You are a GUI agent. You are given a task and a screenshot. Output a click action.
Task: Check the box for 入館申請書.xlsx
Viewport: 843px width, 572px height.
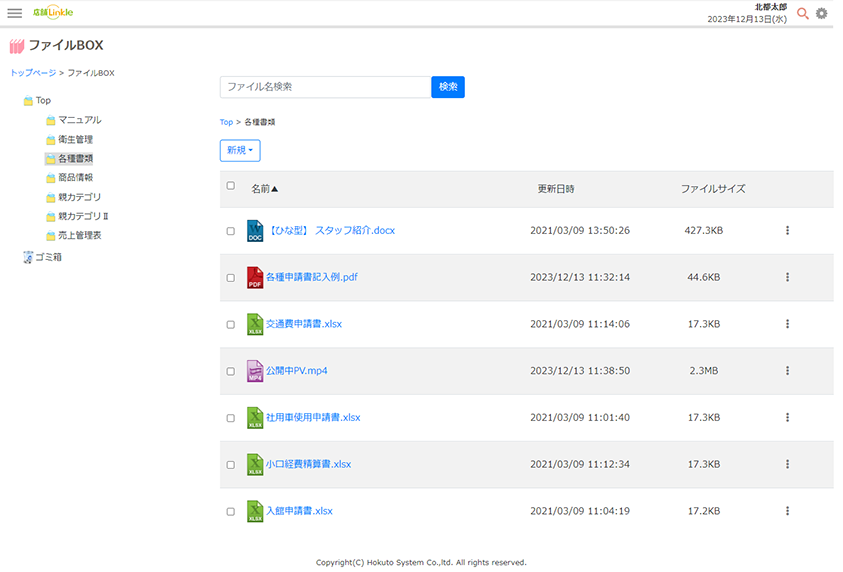[231, 512]
